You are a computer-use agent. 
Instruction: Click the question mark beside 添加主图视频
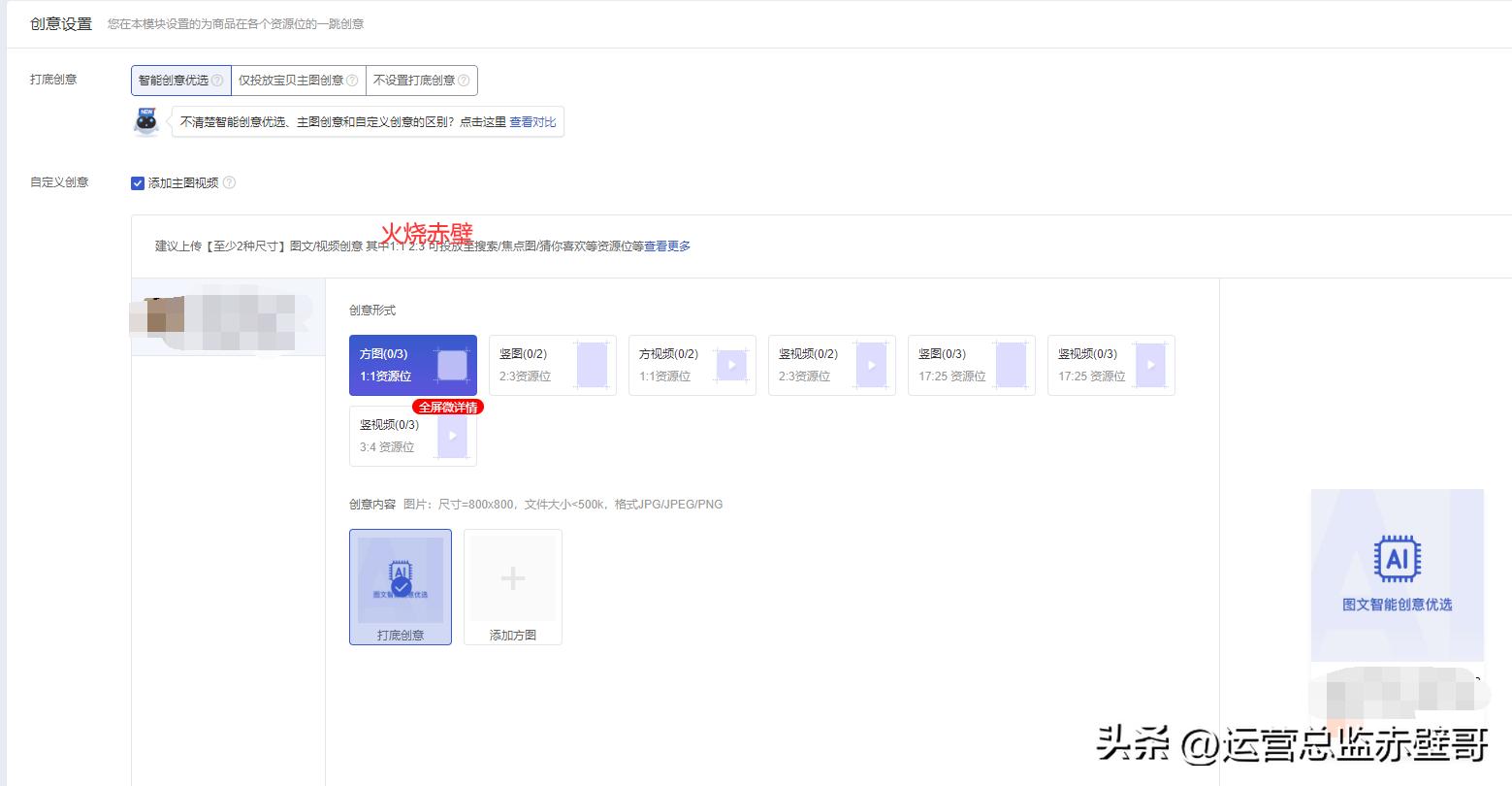230,182
